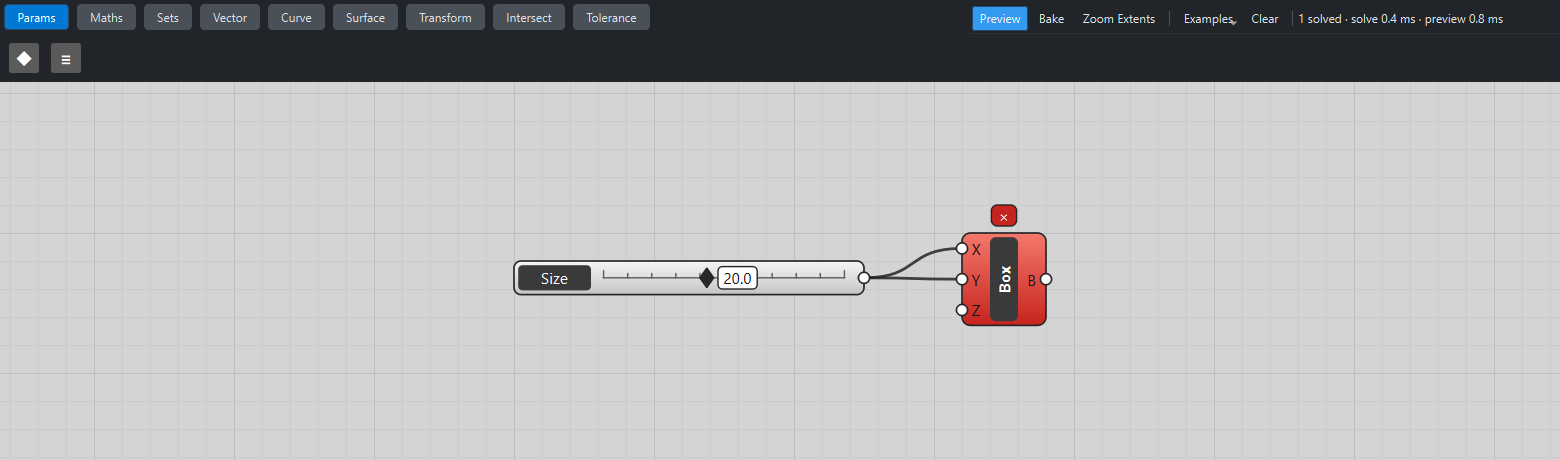This screenshot has width=1560, height=460.
Task: Click the Box Z input port
Action: [x=962, y=310]
